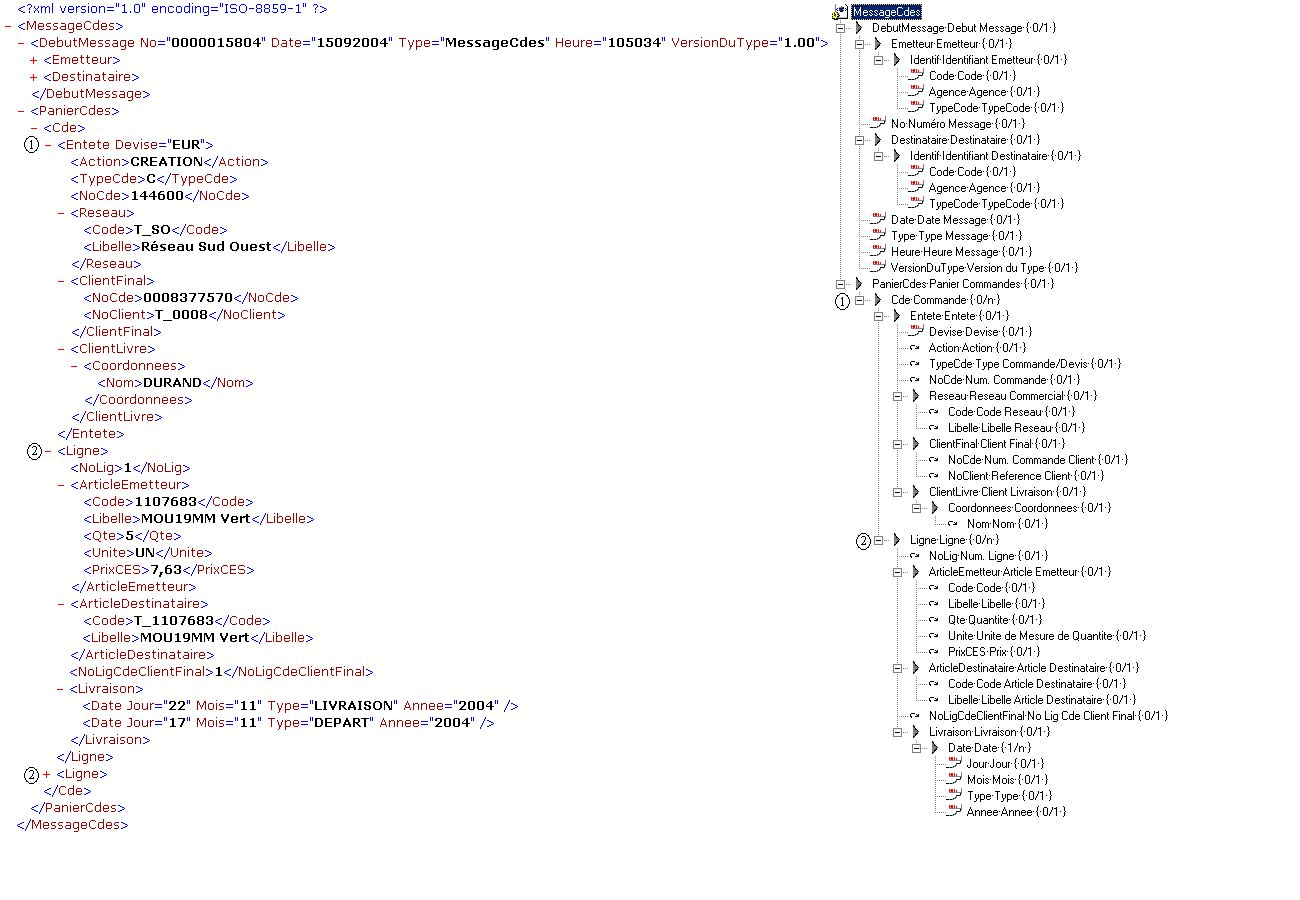Collapse the PanierCdes XML element

21,111
